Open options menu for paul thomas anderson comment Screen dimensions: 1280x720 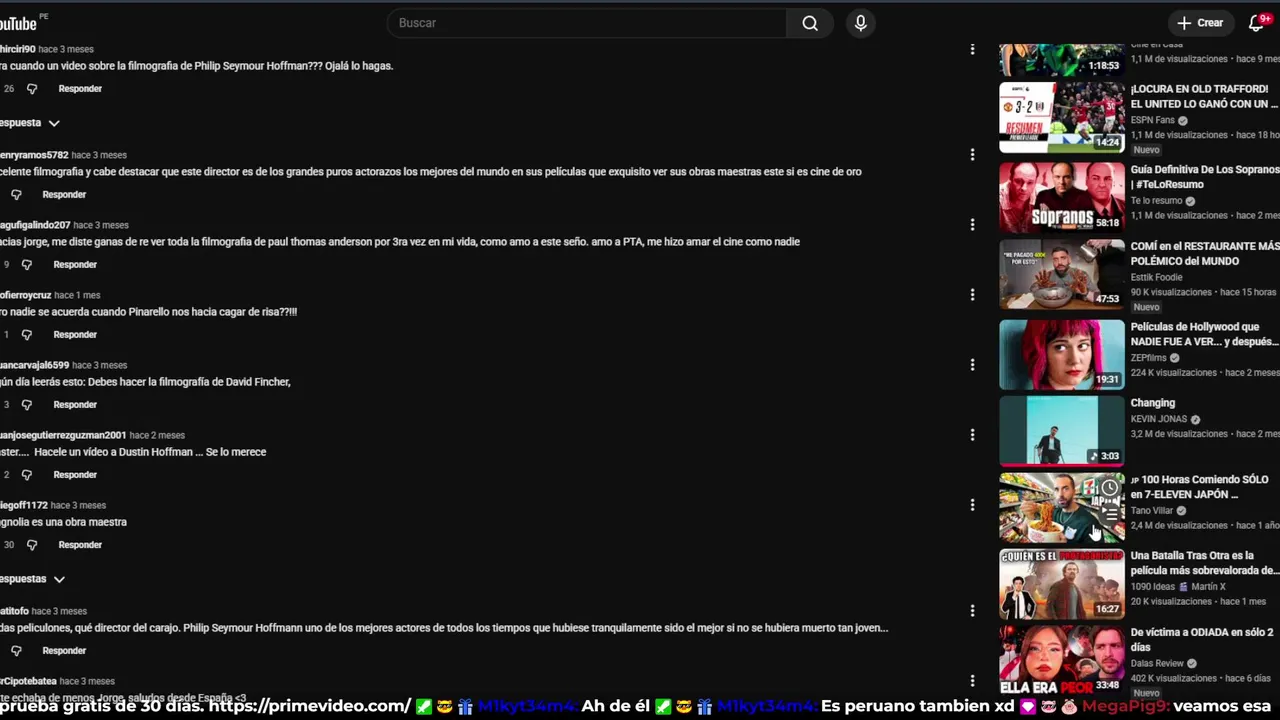[972, 225]
